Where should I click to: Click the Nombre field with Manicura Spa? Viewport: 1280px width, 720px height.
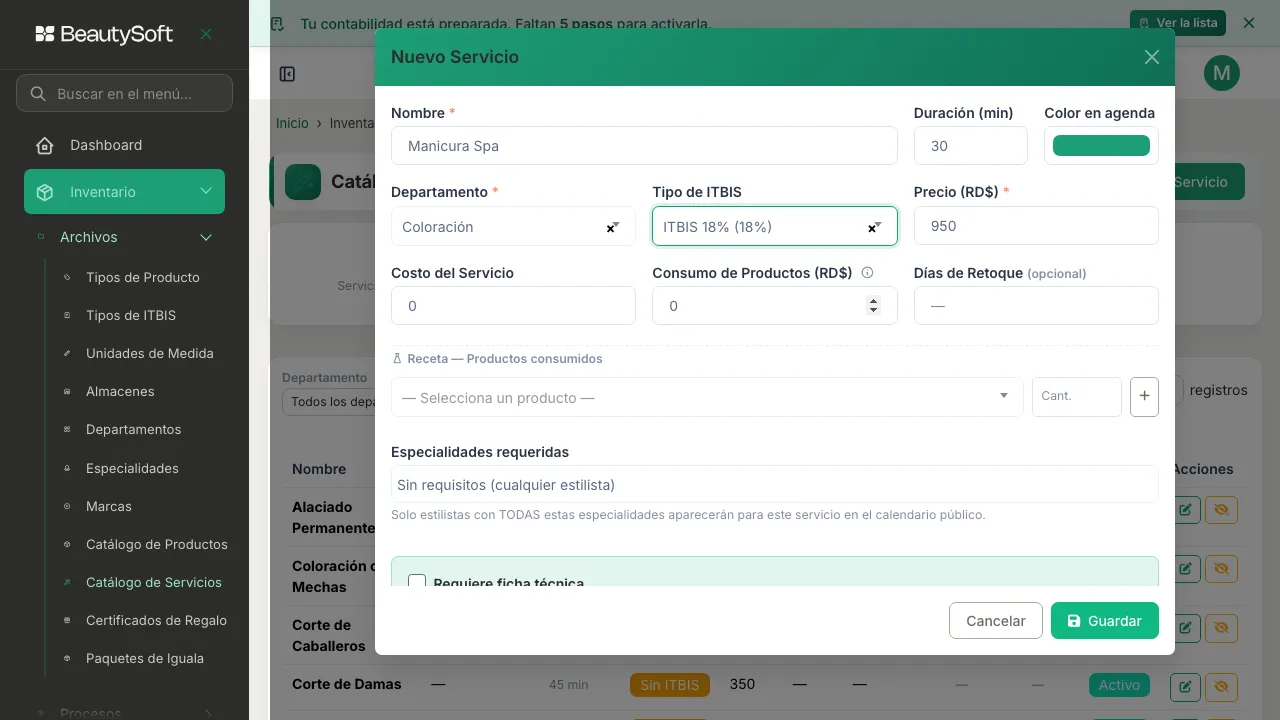click(644, 145)
